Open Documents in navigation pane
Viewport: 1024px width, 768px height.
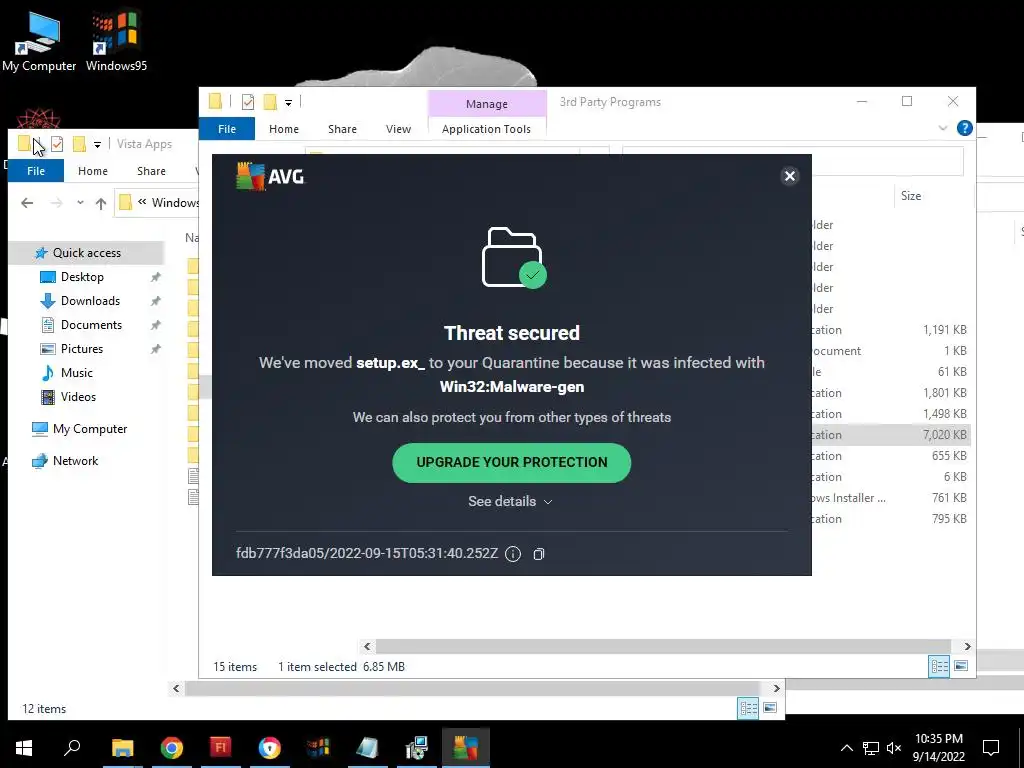[x=91, y=325]
